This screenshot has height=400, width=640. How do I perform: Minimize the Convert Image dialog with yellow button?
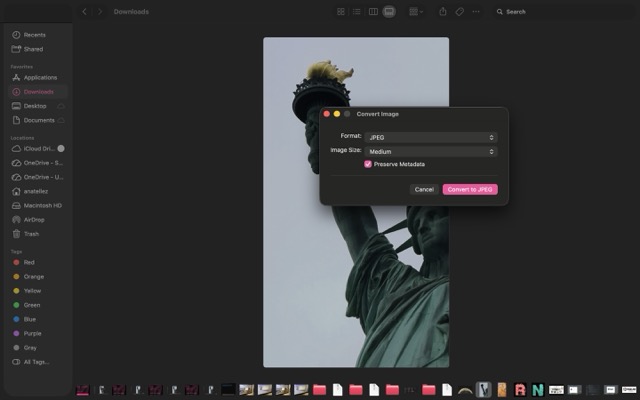click(x=337, y=114)
